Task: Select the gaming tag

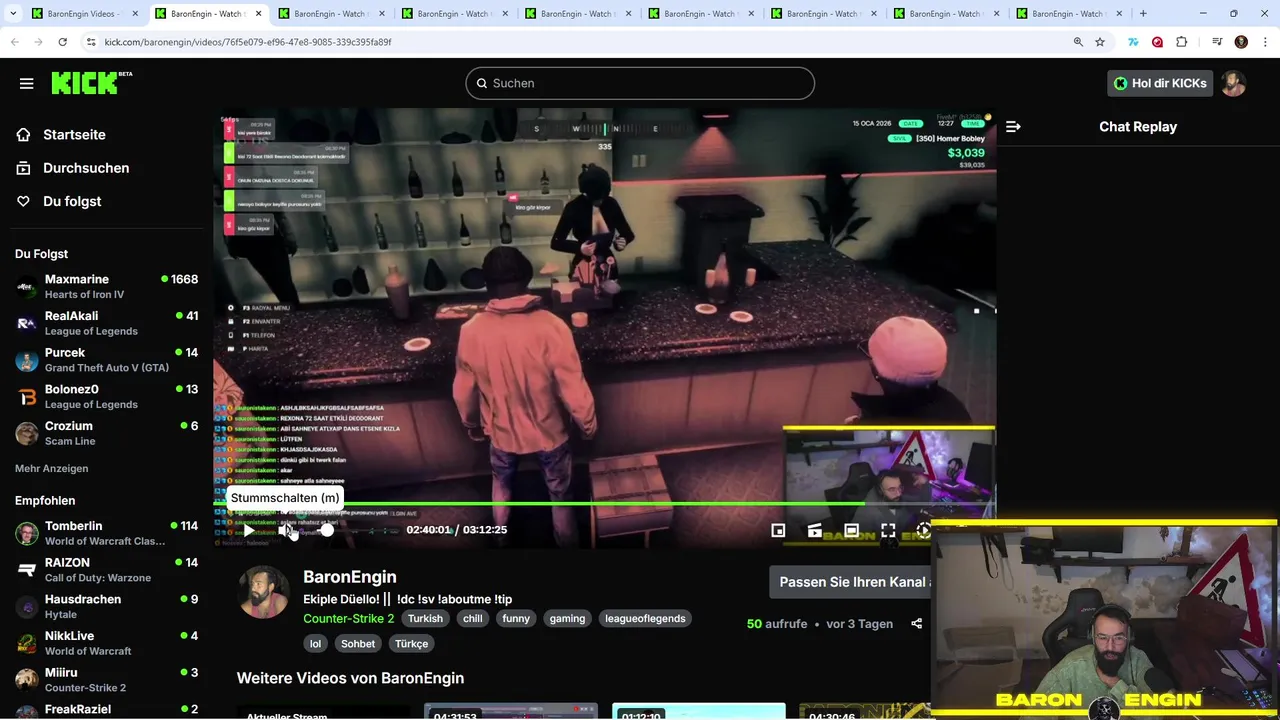Action: click(x=567, y=618)
